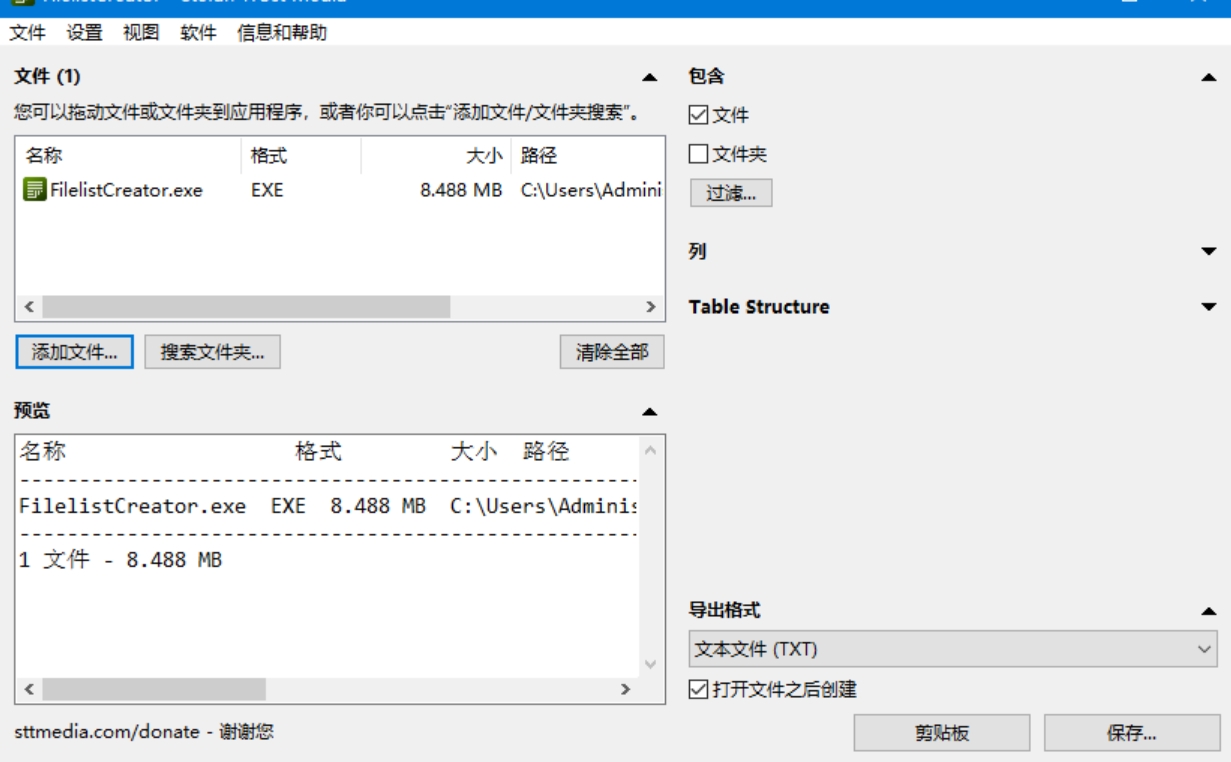Collapse the 预览 section

coord(650,411)
